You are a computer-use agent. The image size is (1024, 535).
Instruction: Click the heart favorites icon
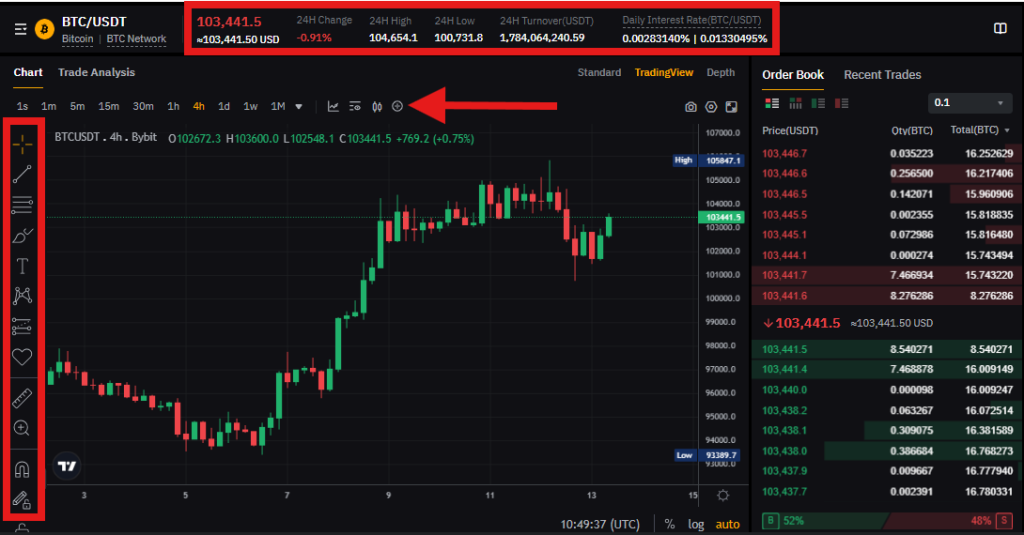(22, 357)
